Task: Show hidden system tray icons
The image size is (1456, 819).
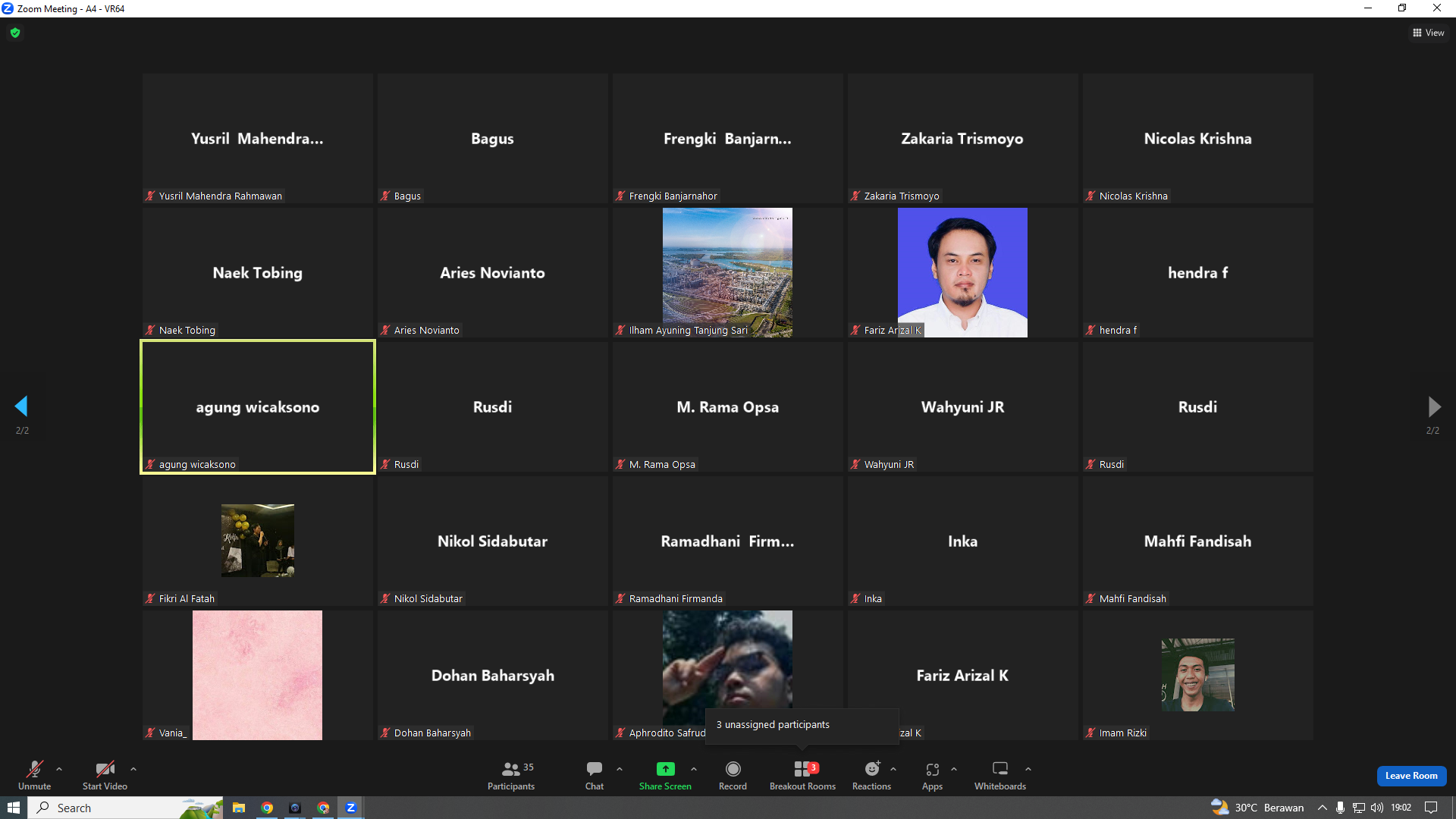Action: click(x=1323, y=808)
